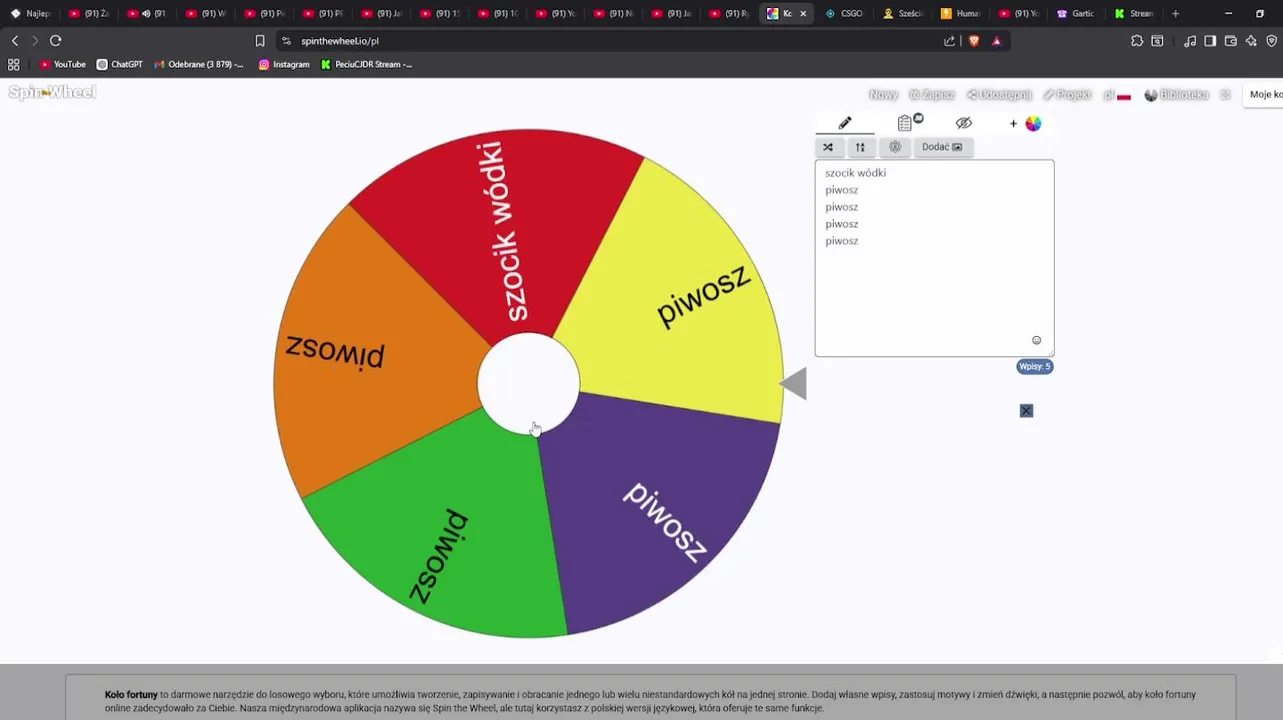The height and width of the screenshot is (720, 1283).
Task: Click the Wpisy: 5 counter badge
Action: 1035,366
